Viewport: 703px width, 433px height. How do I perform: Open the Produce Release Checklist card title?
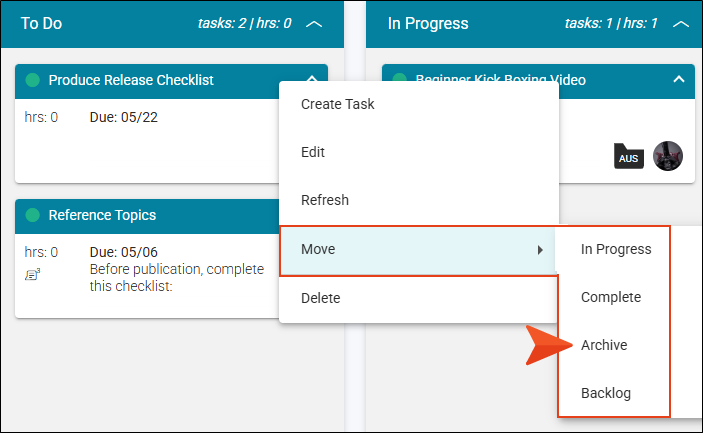(x=131, y=80)
